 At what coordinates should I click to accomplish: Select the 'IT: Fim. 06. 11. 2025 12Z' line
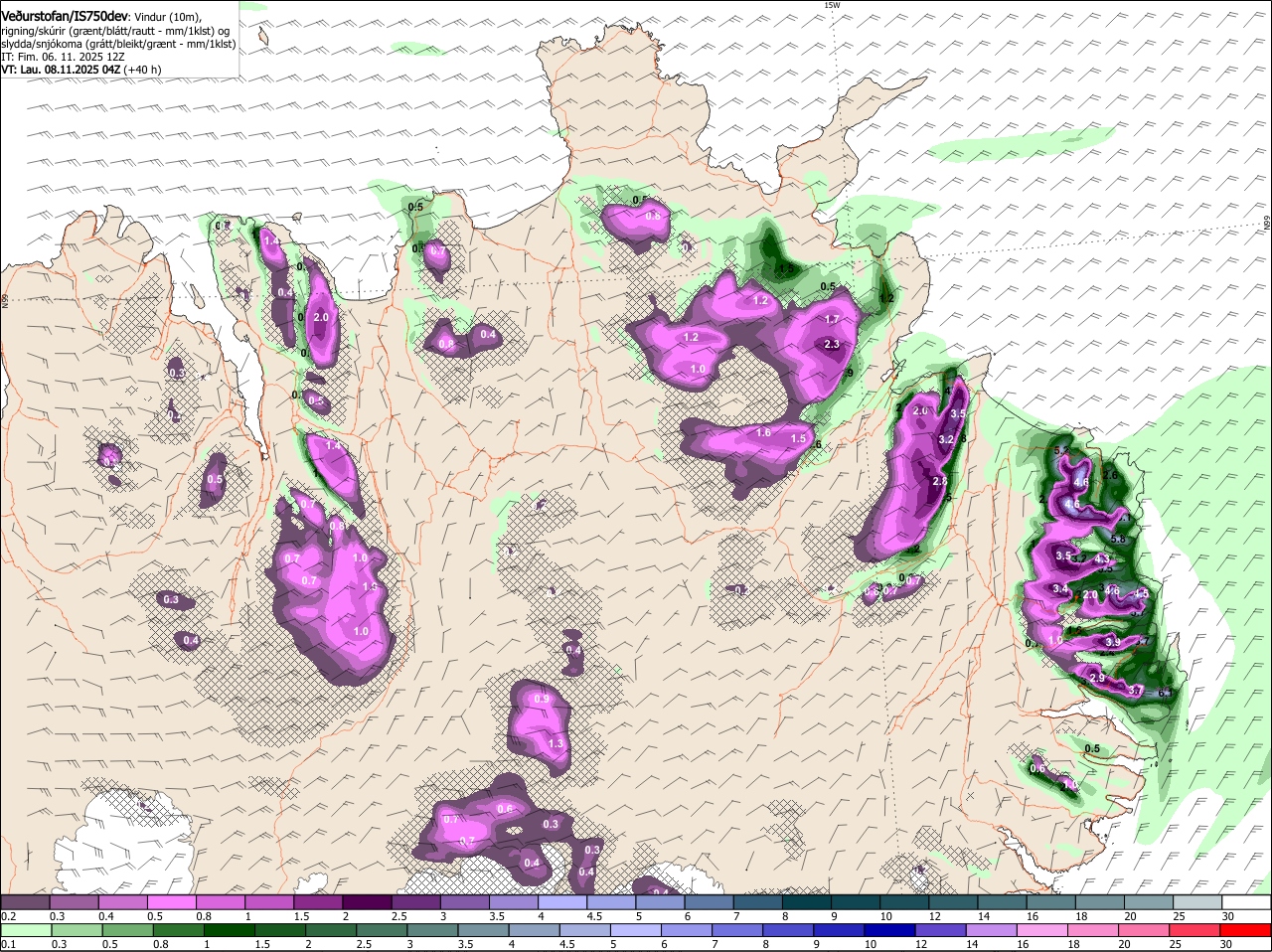tap(62, 58)
